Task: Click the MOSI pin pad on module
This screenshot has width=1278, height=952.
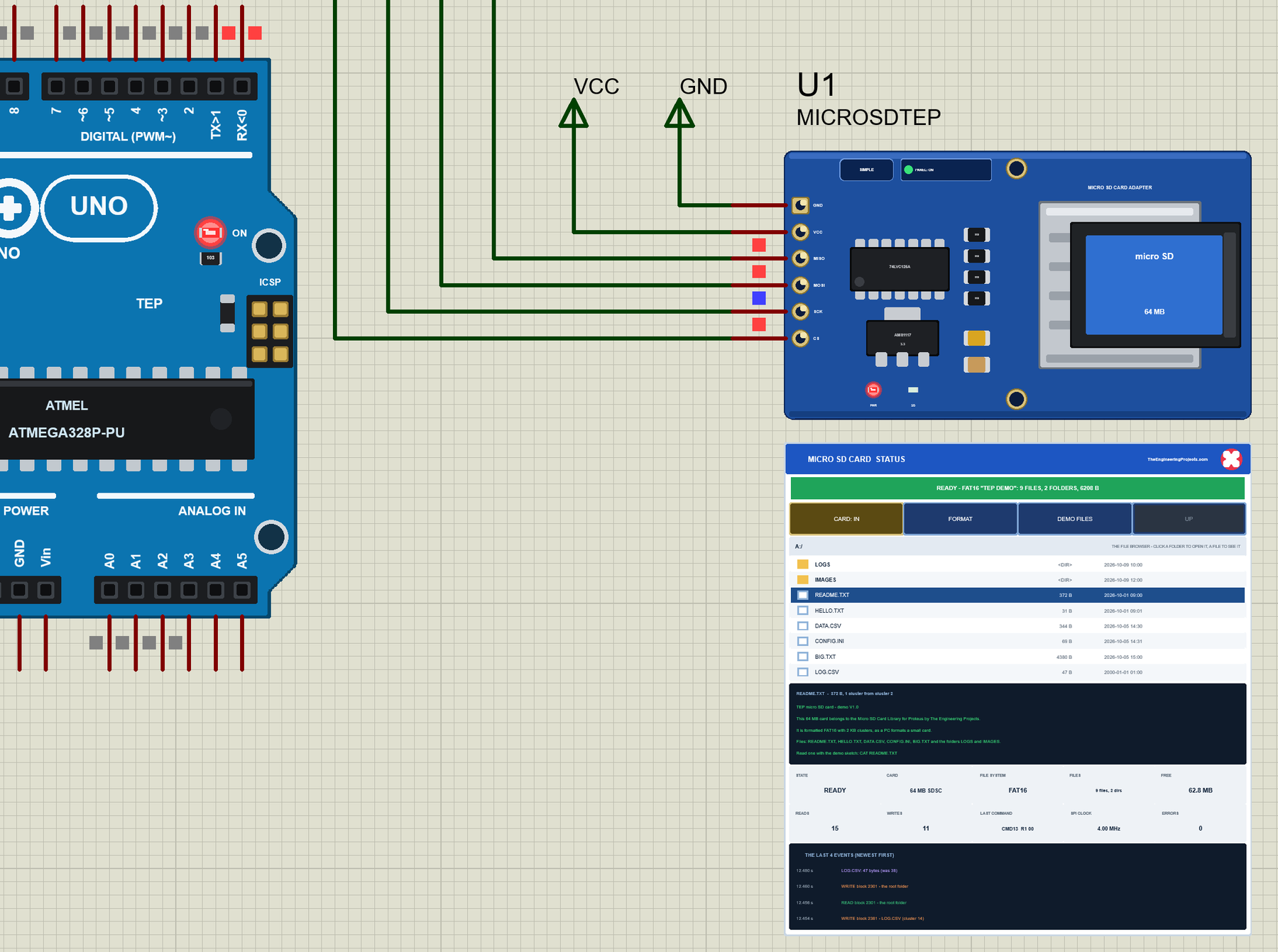Action: pyautogui.click(x=800, y=285)
